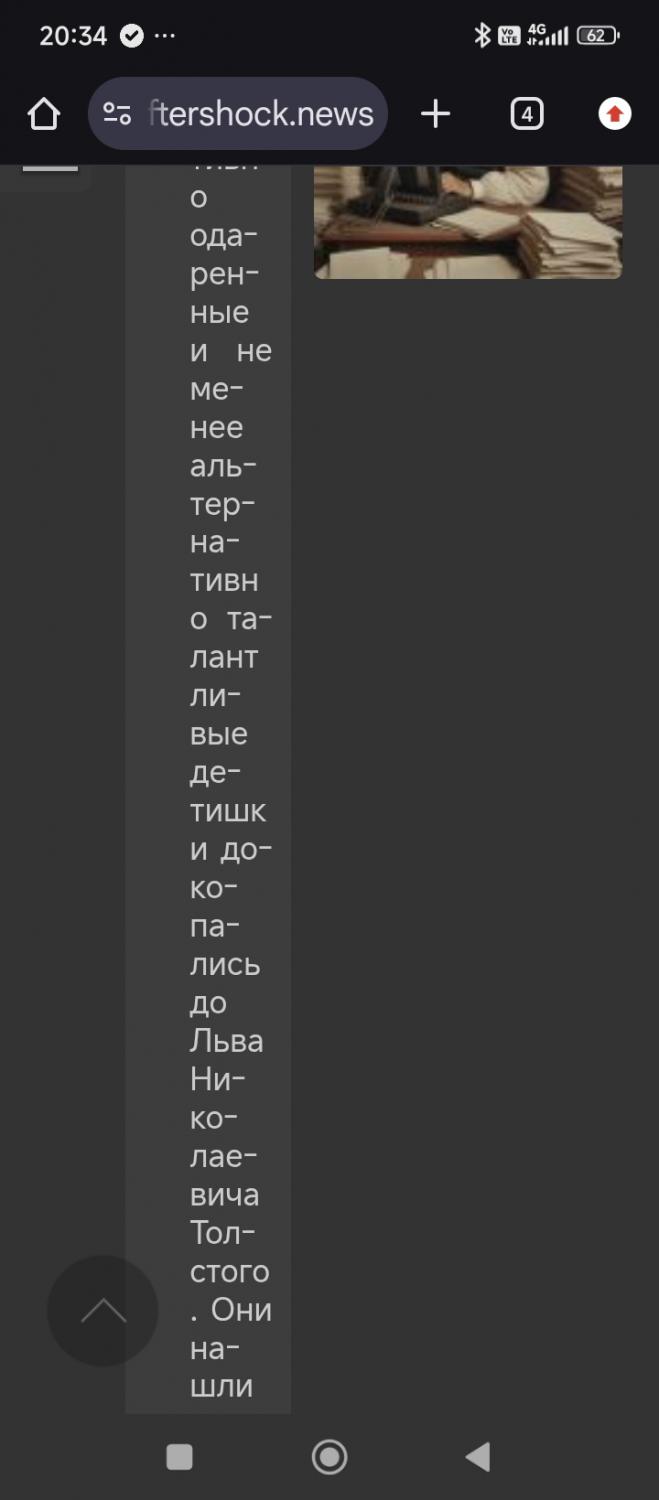Viewport: 659px width, 1500px height.
Task: Tap the red update arrow icon
Action: click(x=614, y=115)
